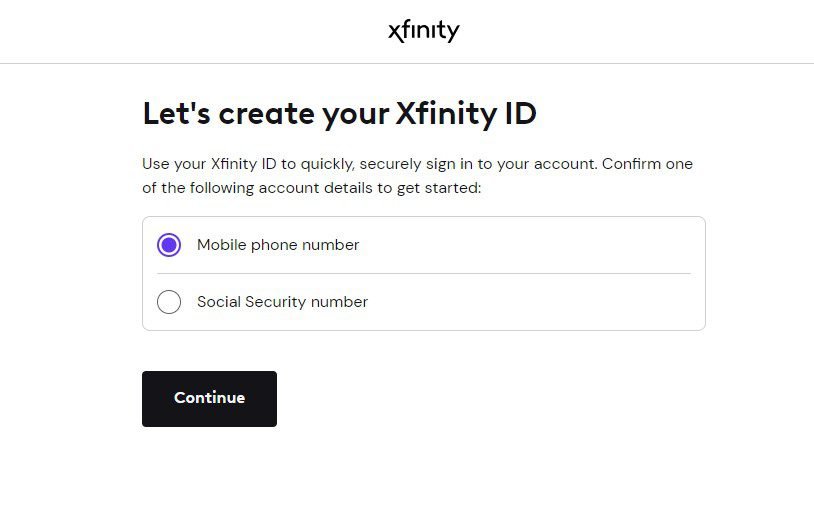
Task: Go to Xfinity home via the top logo
Action: tap(423, 31)
